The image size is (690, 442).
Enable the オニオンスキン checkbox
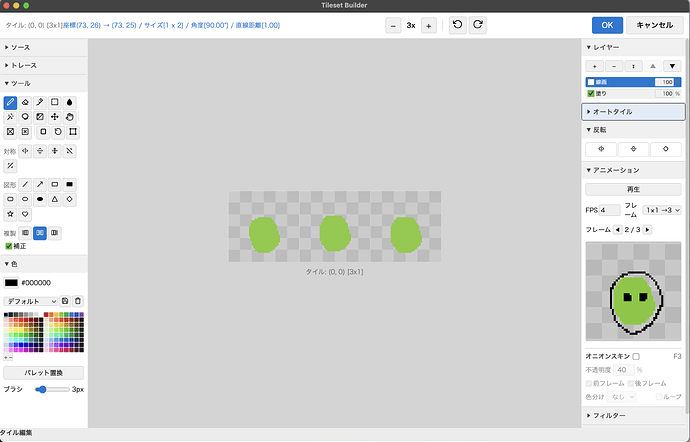click(x=636, y=356)
